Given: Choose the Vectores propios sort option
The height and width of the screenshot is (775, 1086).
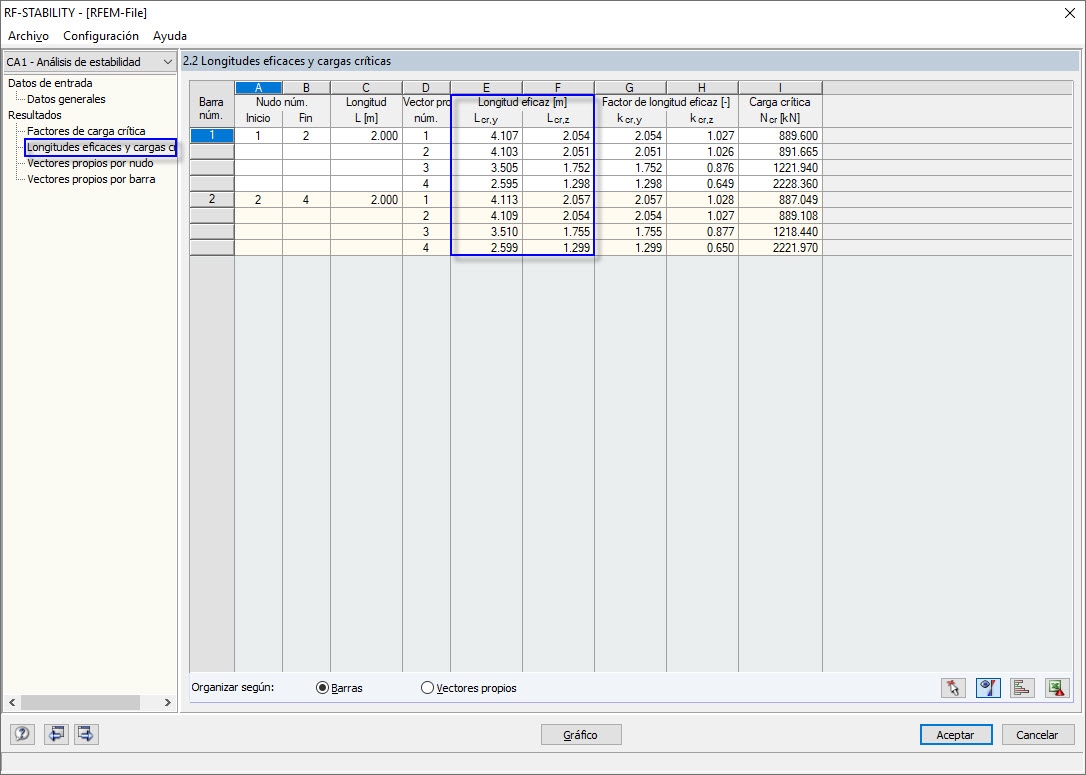Looking at the screenshot, I should point(427,687).
